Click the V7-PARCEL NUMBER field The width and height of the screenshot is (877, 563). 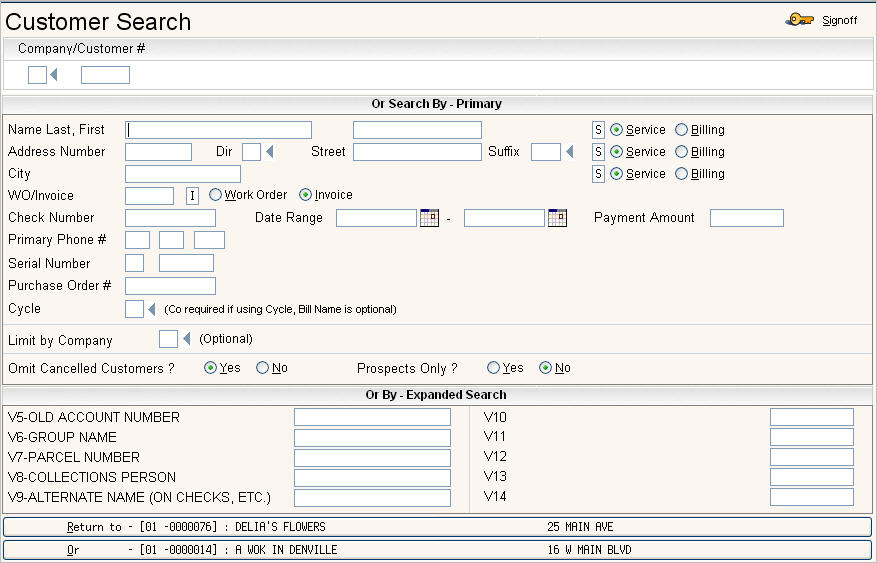[373, 457]
